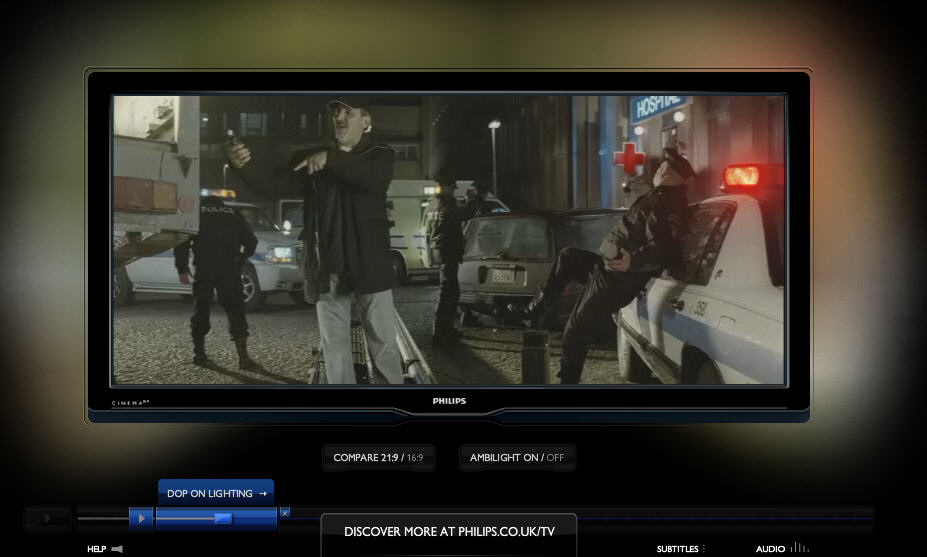Click the Cinema 21:9 label on the TV
This screenshot has height=557, width=927.
click(x=131, y=403)
